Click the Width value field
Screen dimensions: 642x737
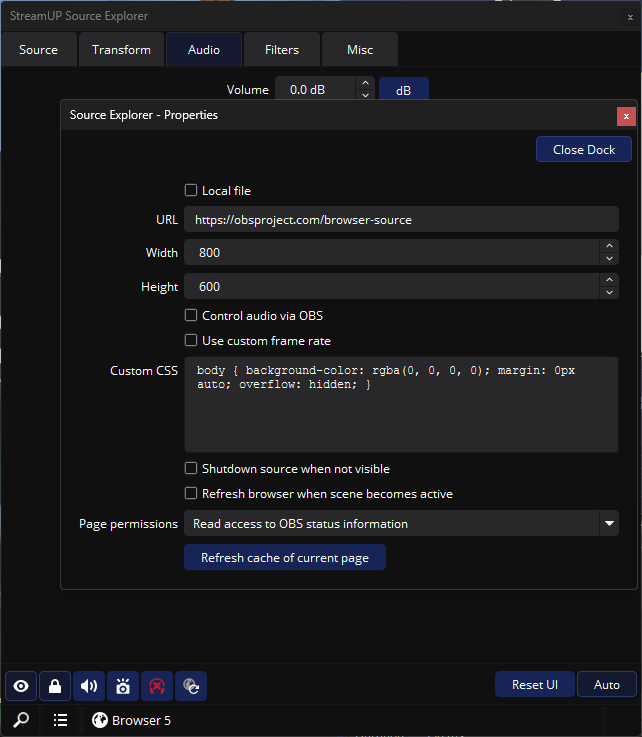[x=392, y=252]
